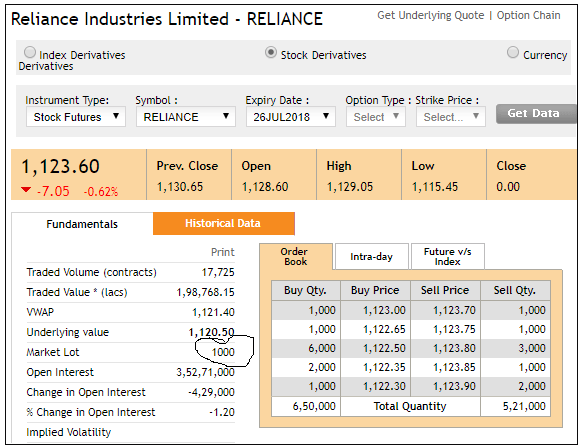Select the Intra-day tab
The image size is (582, 448).
pyautogui.click(x=372, y=256)
